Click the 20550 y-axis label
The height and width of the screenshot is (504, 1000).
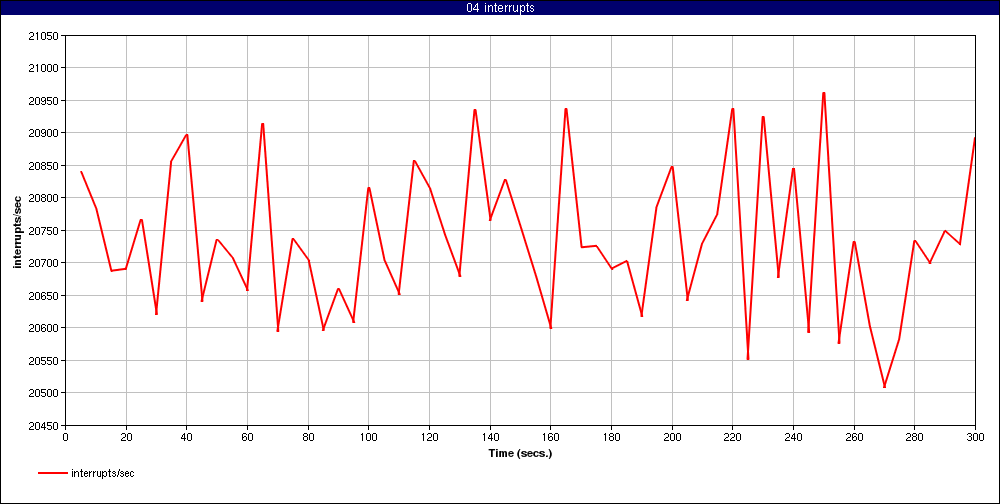tap(43, 361)
